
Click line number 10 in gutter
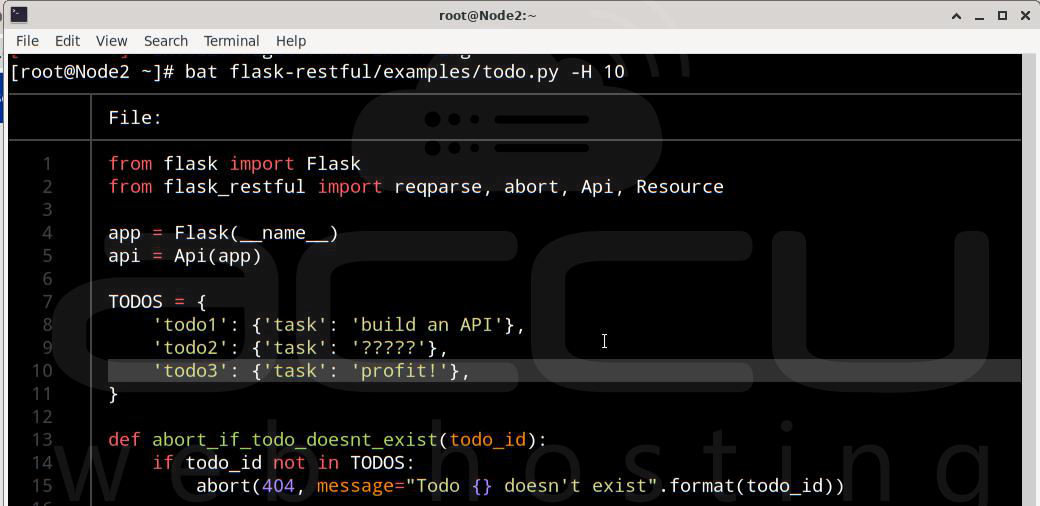(x=42, y=371)
